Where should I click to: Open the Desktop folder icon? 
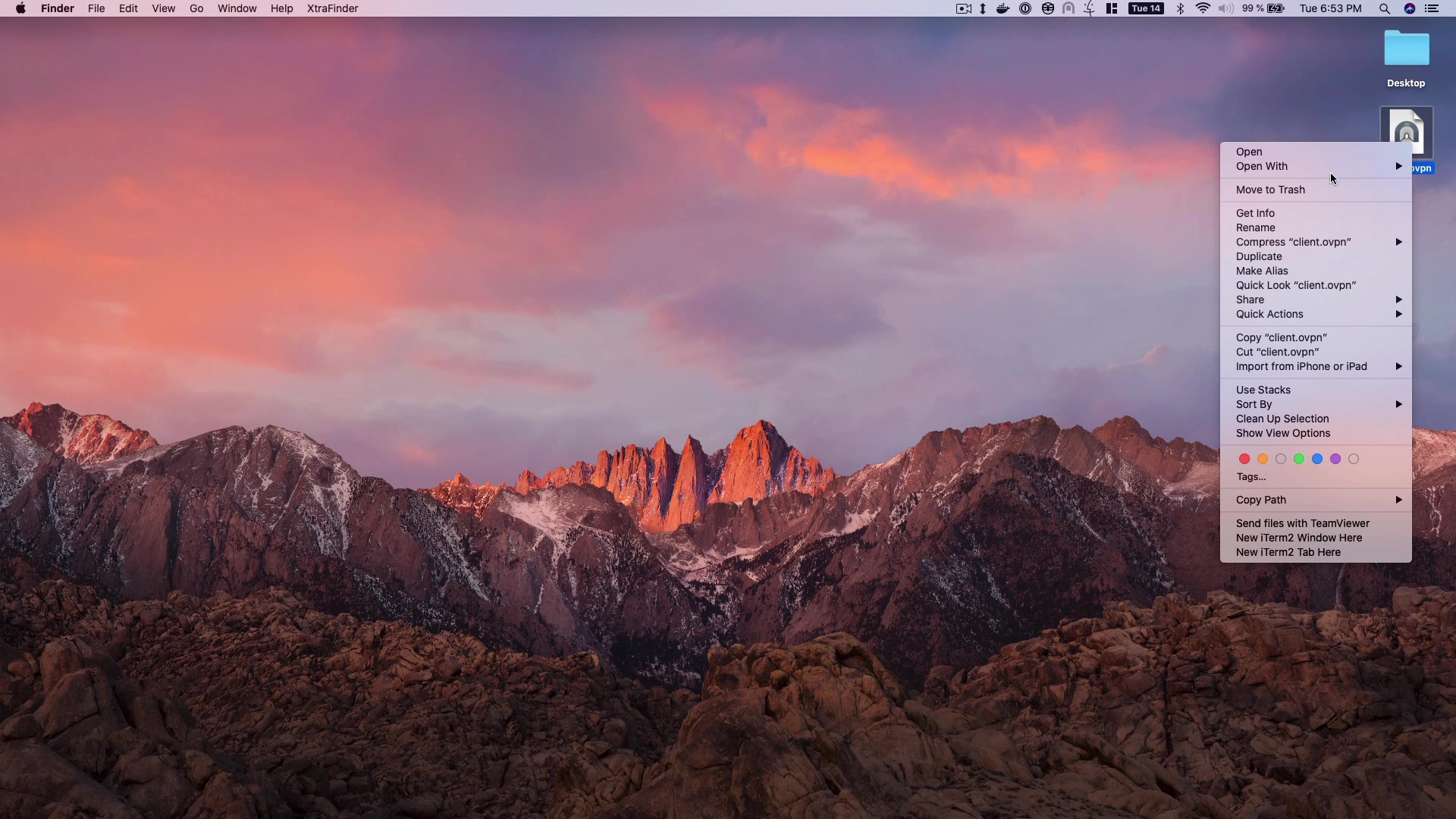[1406, 50]
